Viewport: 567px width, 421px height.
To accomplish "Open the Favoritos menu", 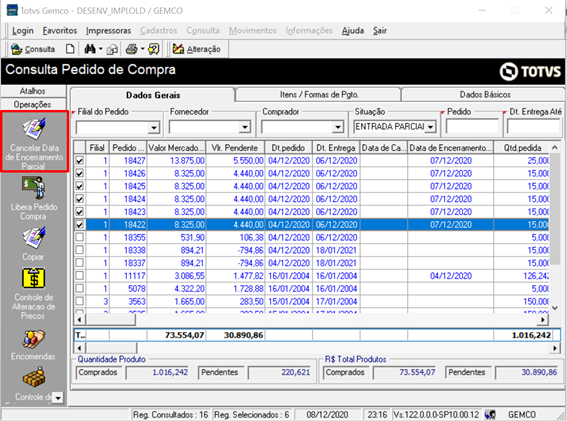I will click(x=60, y=31).
